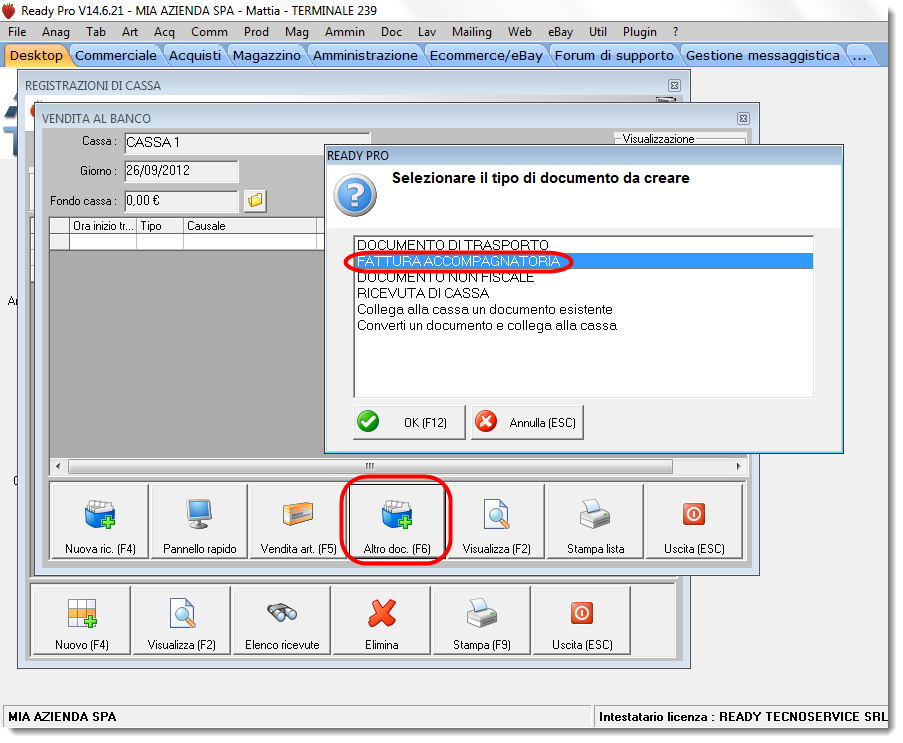The width and height of the screenshot is (903, 743).
Task: Select DOCUMENTO DI TRASPORTO in list
Action: point(583,245)
